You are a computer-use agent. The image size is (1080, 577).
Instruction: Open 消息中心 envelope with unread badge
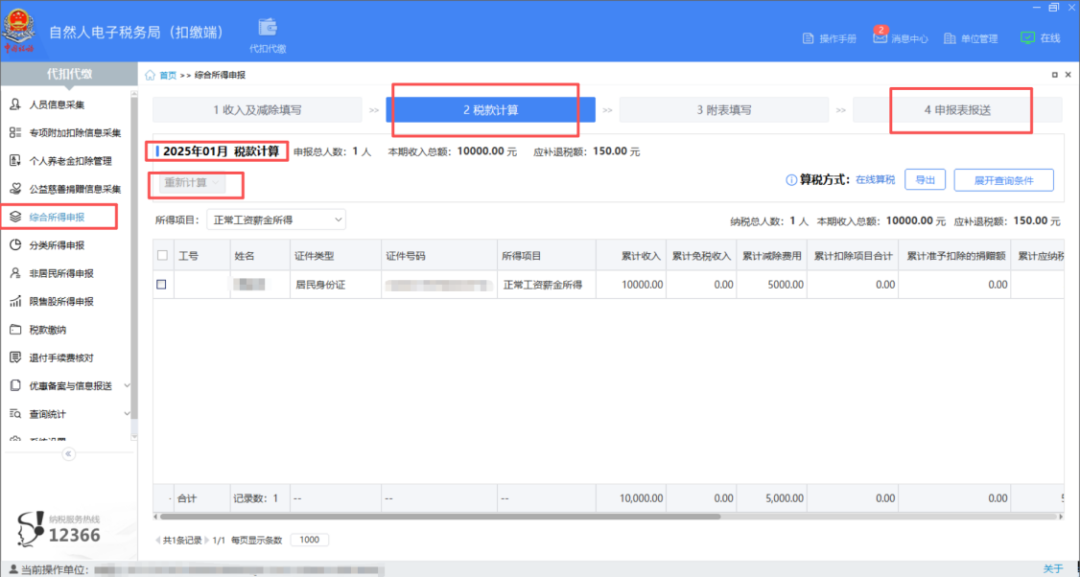(881, 38)
